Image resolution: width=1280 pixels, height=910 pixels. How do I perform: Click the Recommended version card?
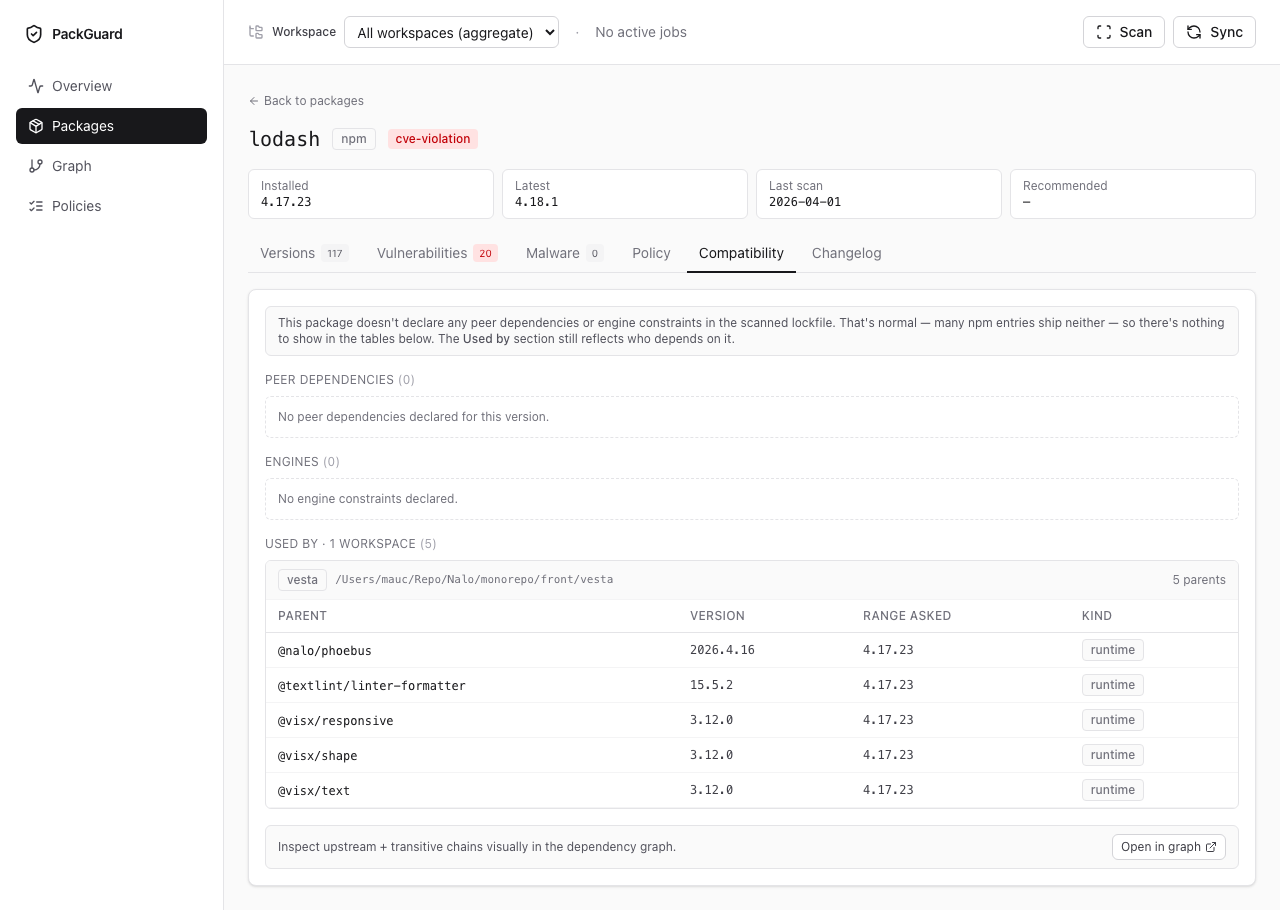coord(1133,194)
